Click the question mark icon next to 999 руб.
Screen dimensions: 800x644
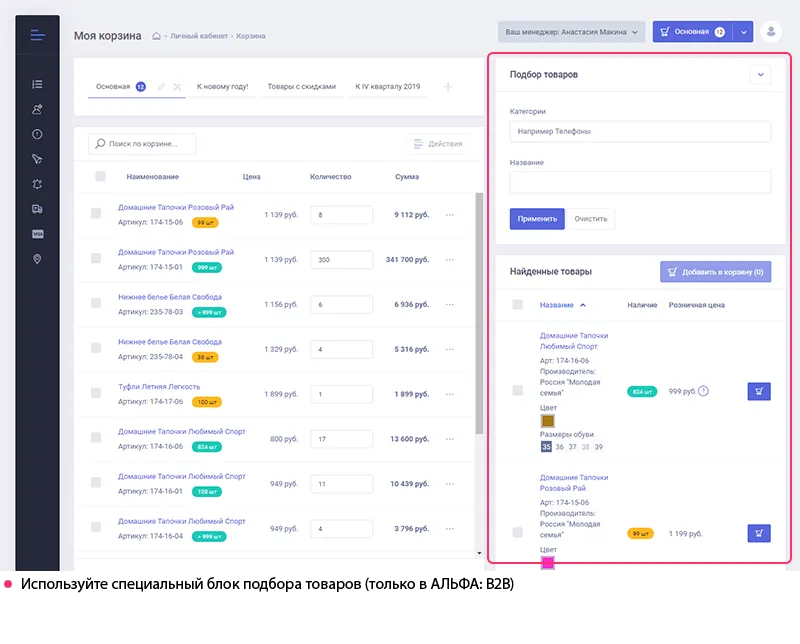(703, 391)
